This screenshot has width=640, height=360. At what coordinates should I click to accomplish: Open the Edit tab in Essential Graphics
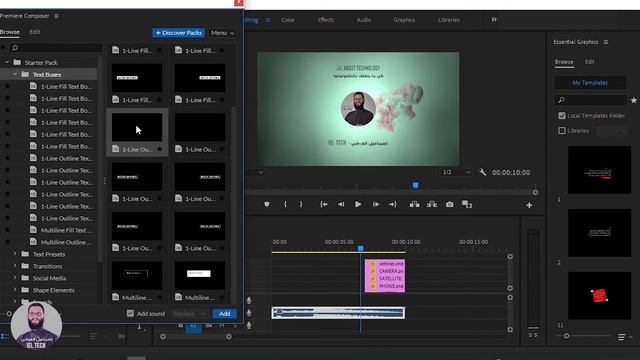click(x=589, y=62)
